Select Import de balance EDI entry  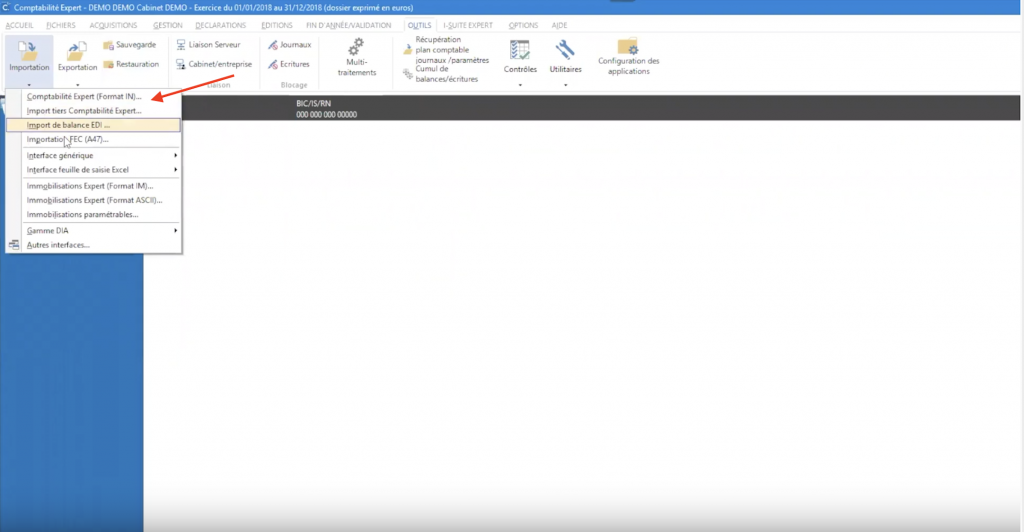pyautogui.click(x=93, y=125)
